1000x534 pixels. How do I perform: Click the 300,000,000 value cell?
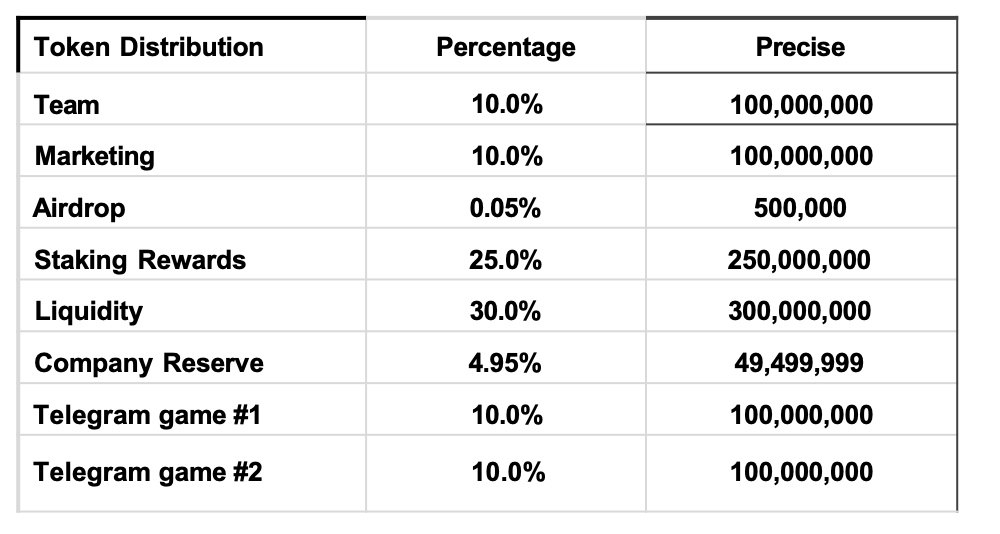click(x=801, y=306)
